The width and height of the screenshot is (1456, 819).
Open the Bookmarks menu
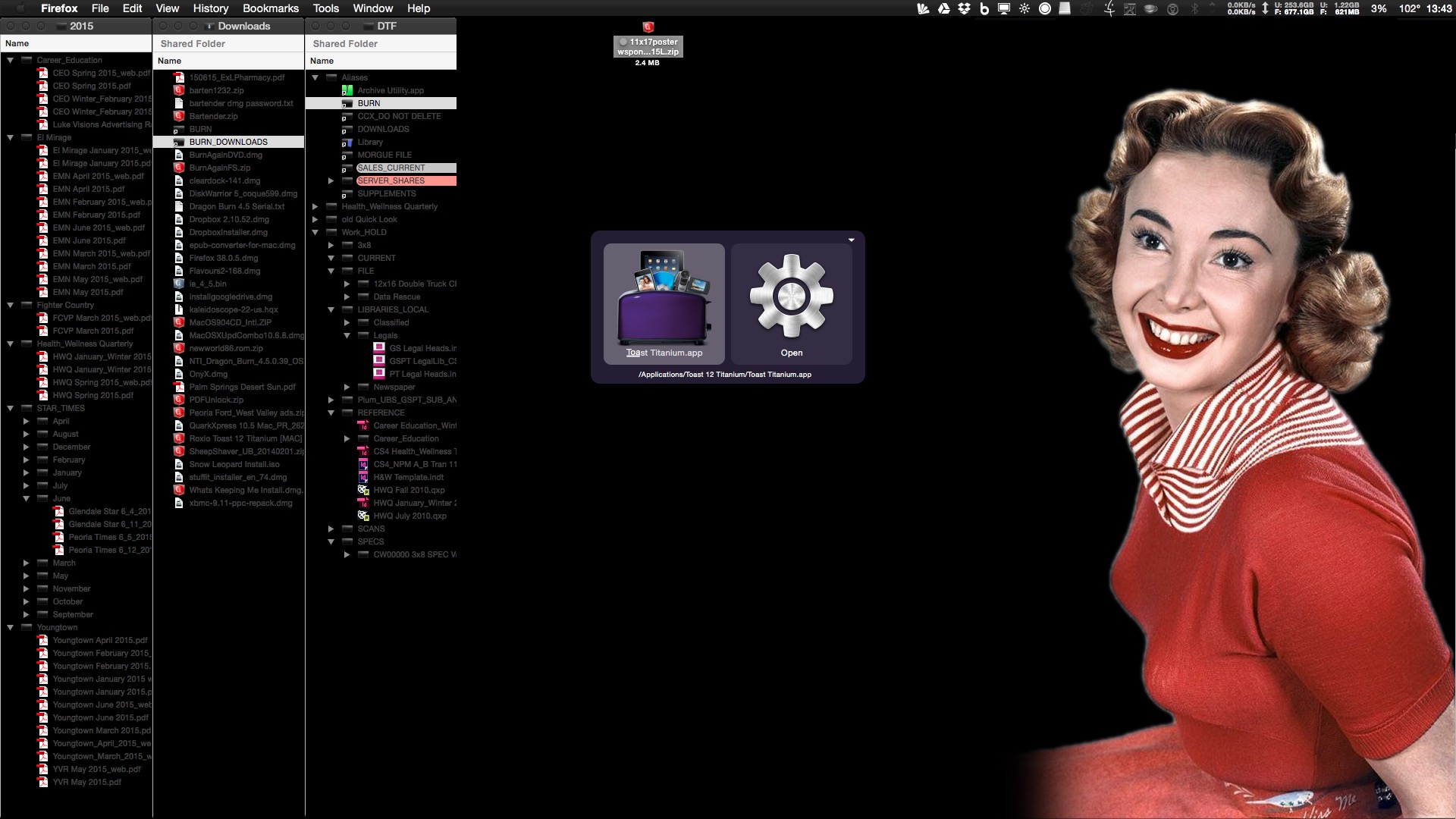[x=270, y=8]
